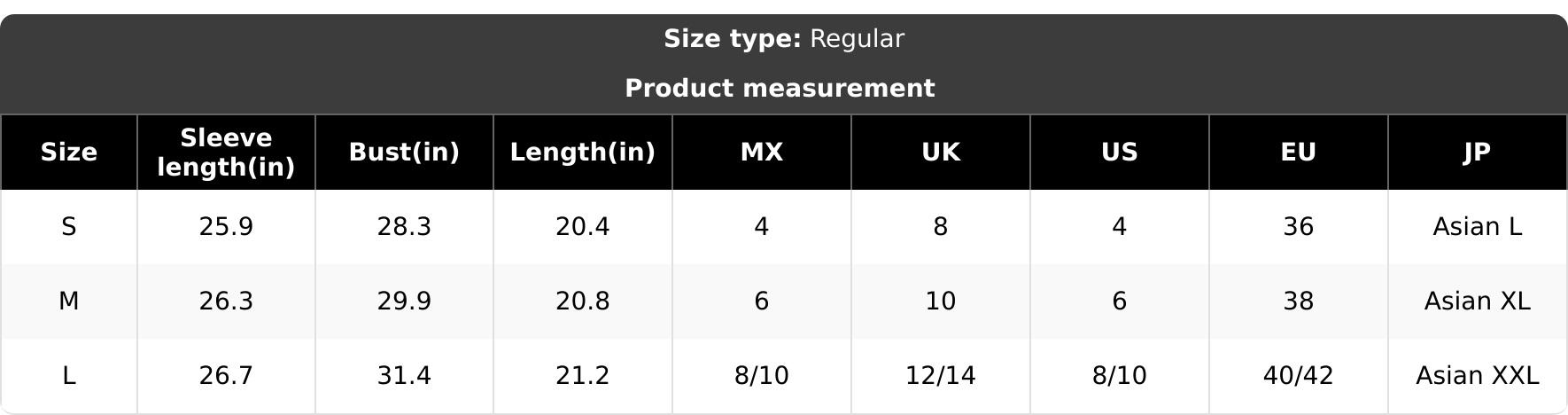Screen dimensions: 1568x415
Task: Select the L size row cell
Action: pos(68,376)
